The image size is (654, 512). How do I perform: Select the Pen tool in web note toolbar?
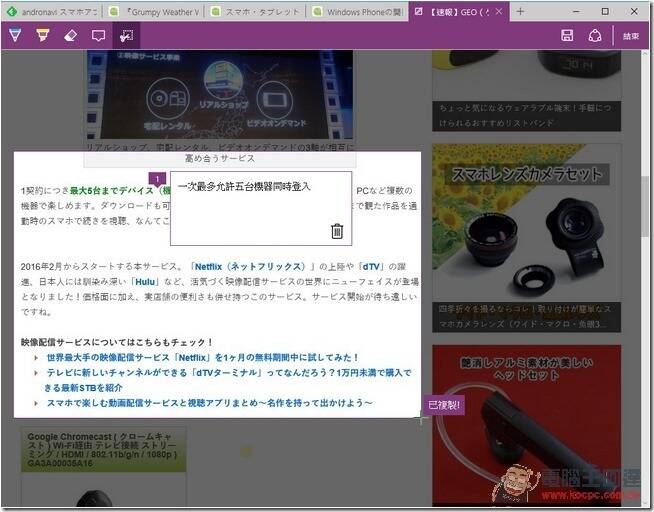click(x=15, y=35)
